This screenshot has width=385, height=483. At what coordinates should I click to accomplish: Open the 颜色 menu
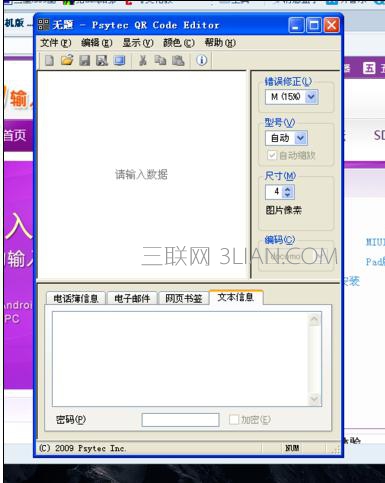[179, 43]
